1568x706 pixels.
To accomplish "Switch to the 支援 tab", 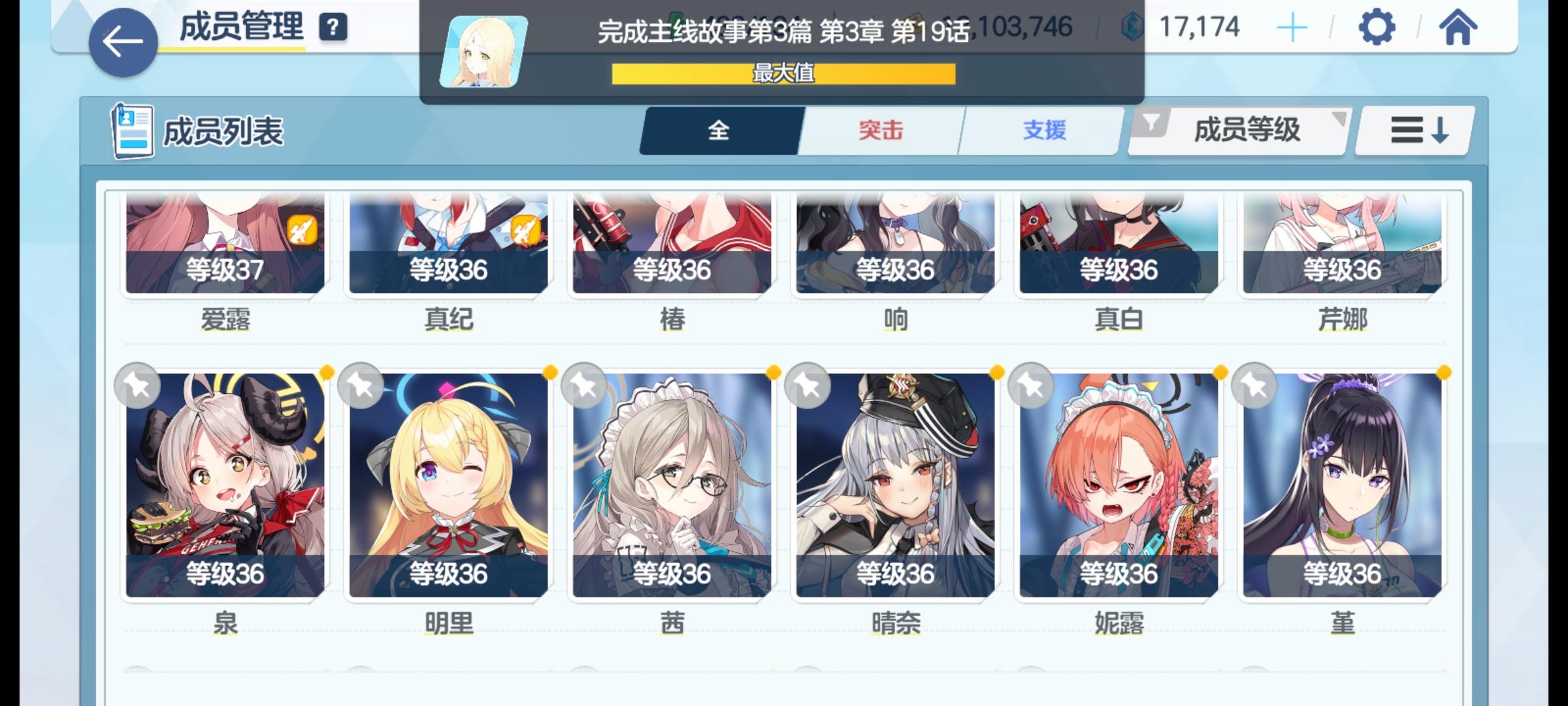I will [x=1043, y=131].
